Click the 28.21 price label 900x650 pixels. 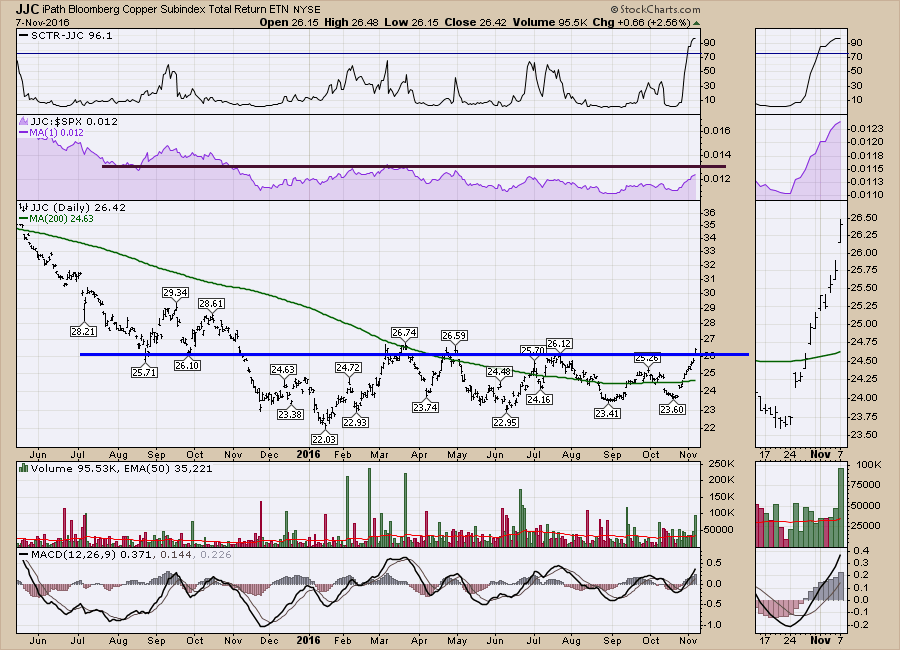point(83,331)
